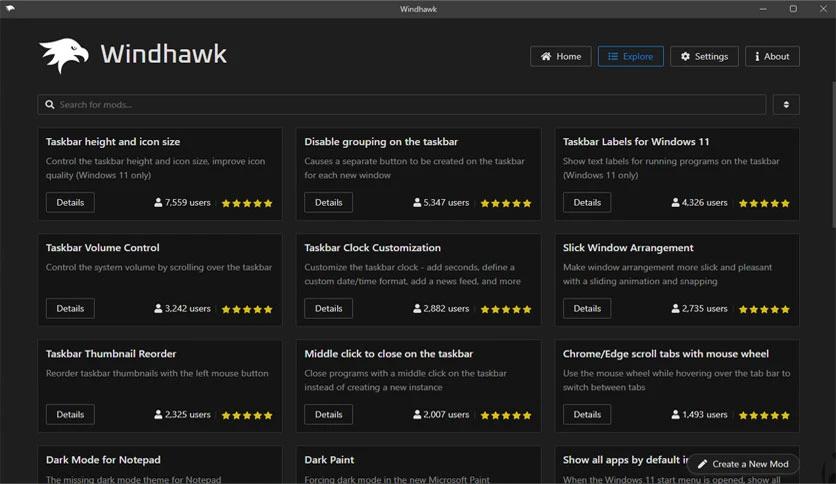Click the house icon on Home tab
836x484 pixels.
click(x=546, y=57)
